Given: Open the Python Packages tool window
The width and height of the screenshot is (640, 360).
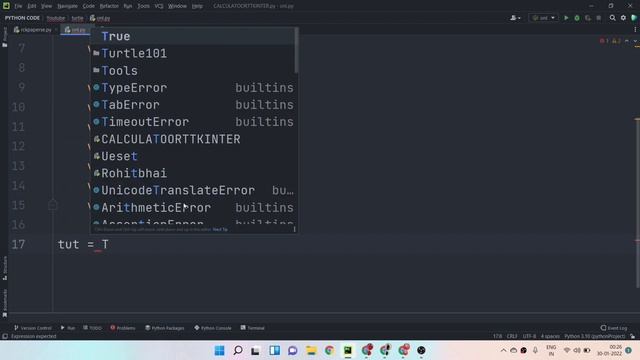Looking at the screenshot, I should point(165,328).
